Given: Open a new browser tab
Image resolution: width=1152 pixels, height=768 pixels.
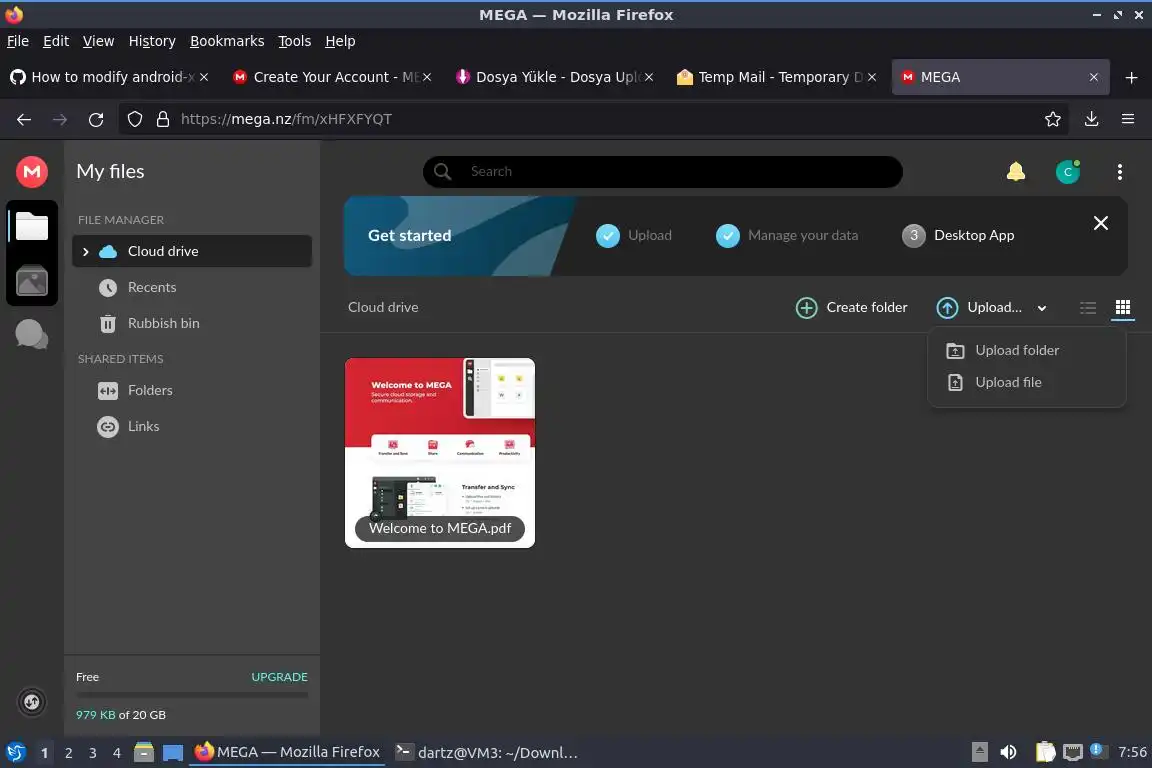Looking at the screenshot, I should pos(1131,77).
